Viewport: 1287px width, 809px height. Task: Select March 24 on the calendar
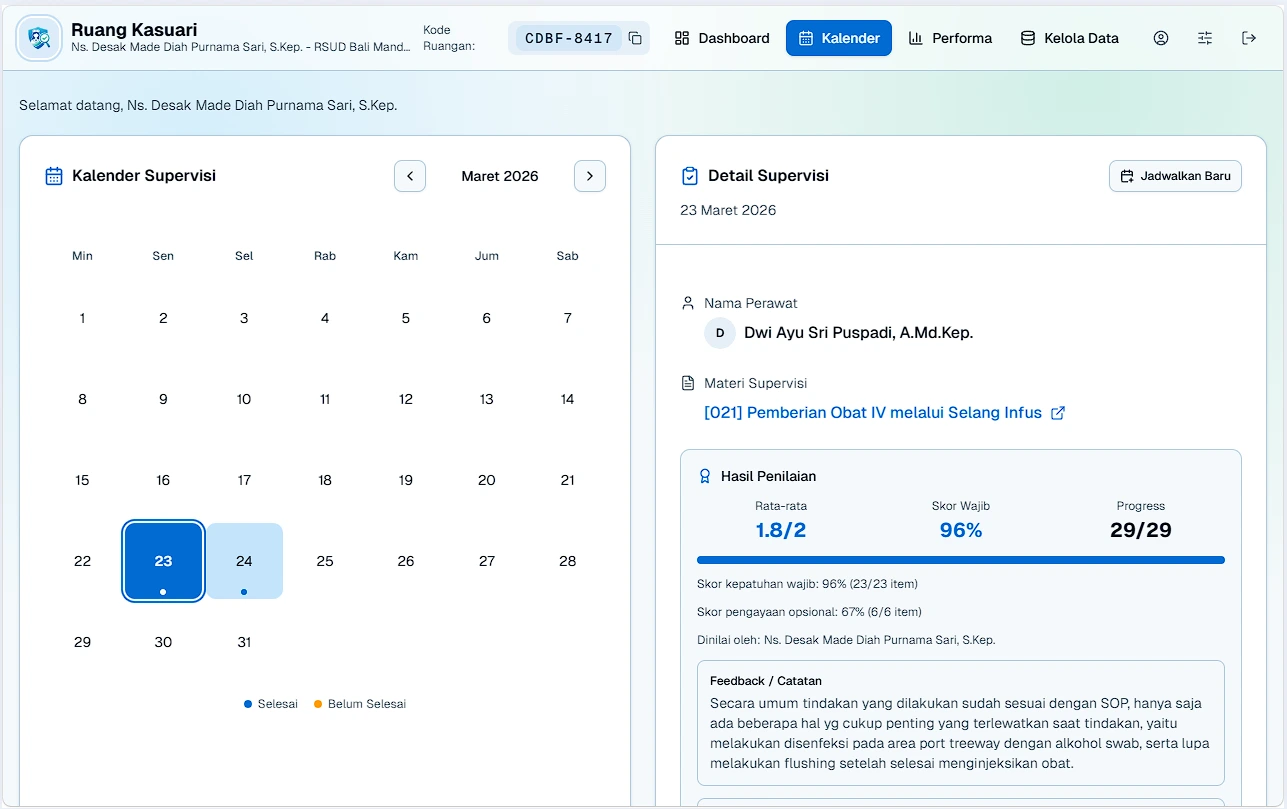pos(244,561)
